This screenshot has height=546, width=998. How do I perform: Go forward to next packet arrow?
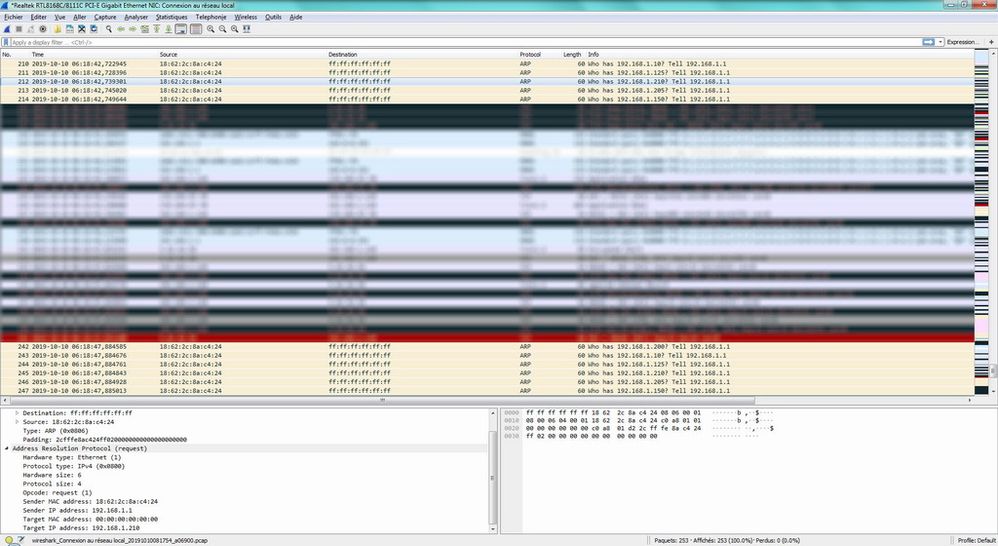[x=132, y=29]
